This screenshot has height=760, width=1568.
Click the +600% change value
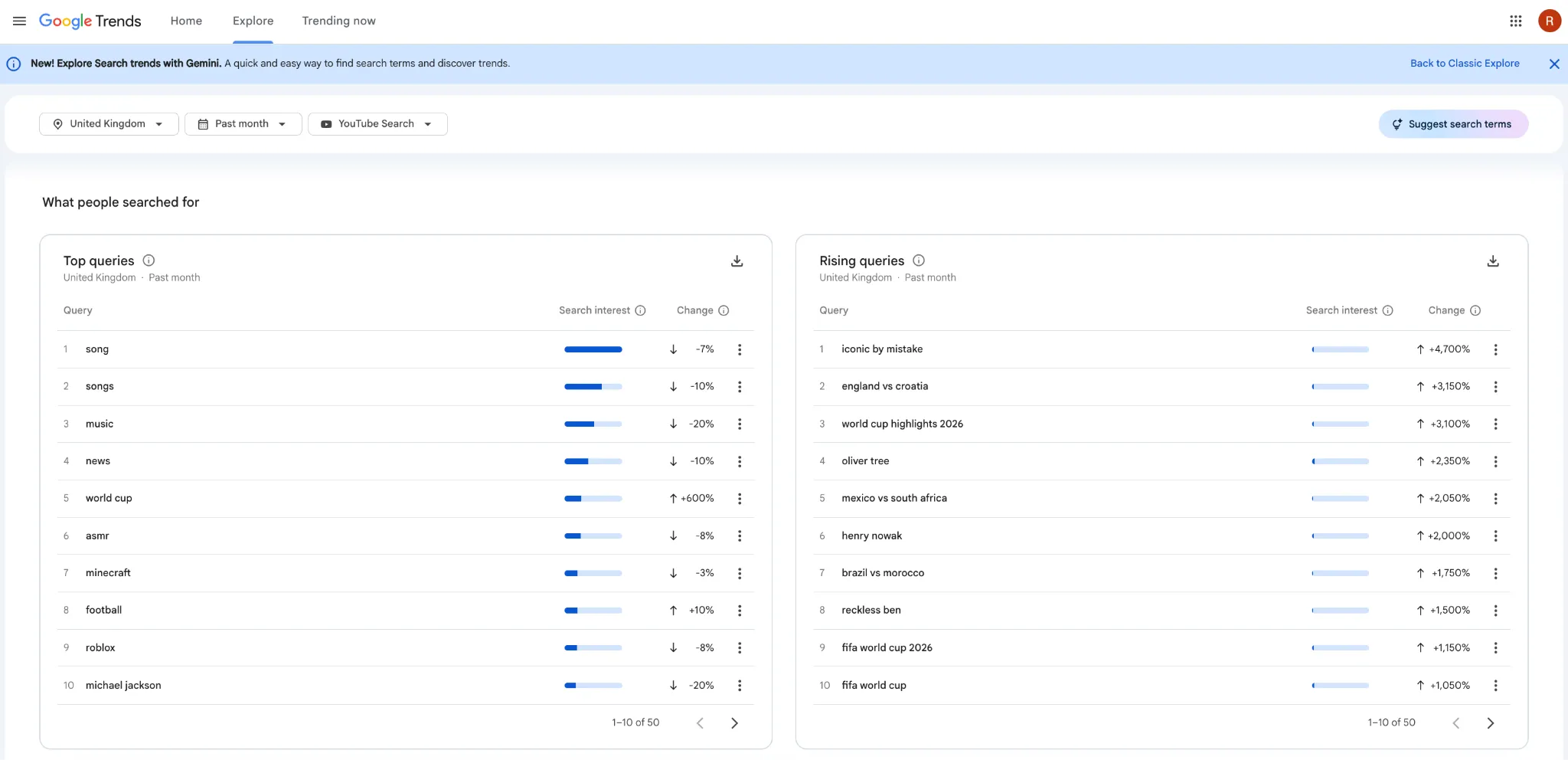(697, 498)
